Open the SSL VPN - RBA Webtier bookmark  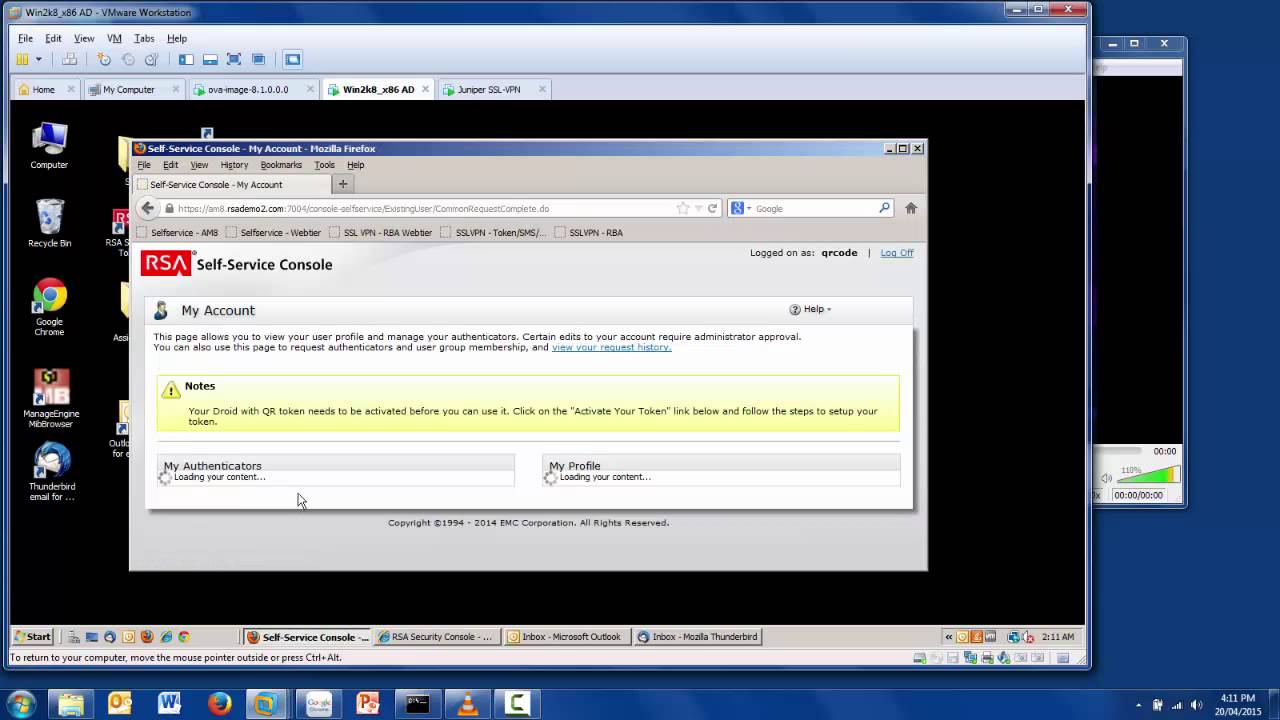pos(381,232)
